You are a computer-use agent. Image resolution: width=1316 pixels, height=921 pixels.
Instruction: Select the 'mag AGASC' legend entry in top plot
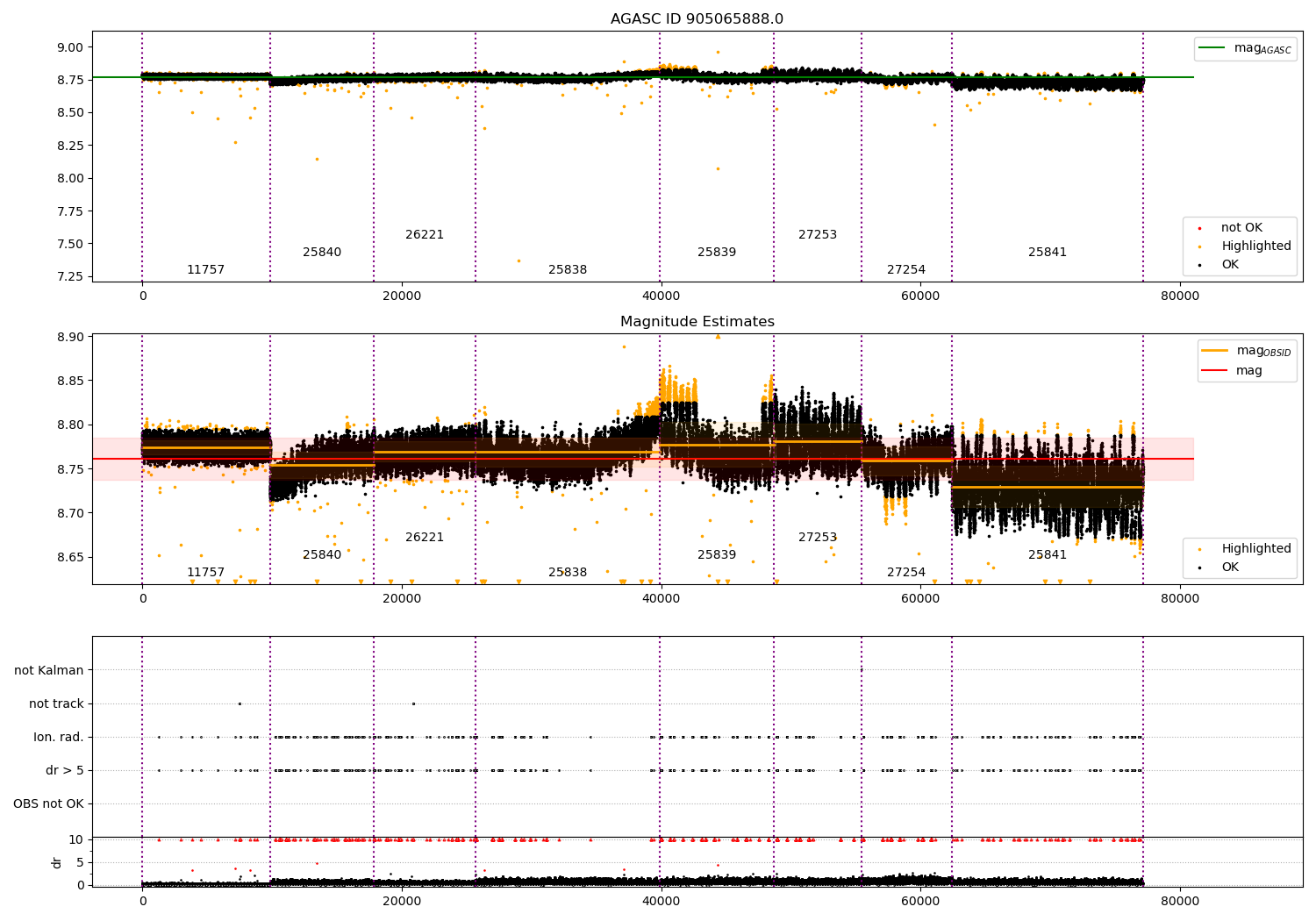[1246, 48]
